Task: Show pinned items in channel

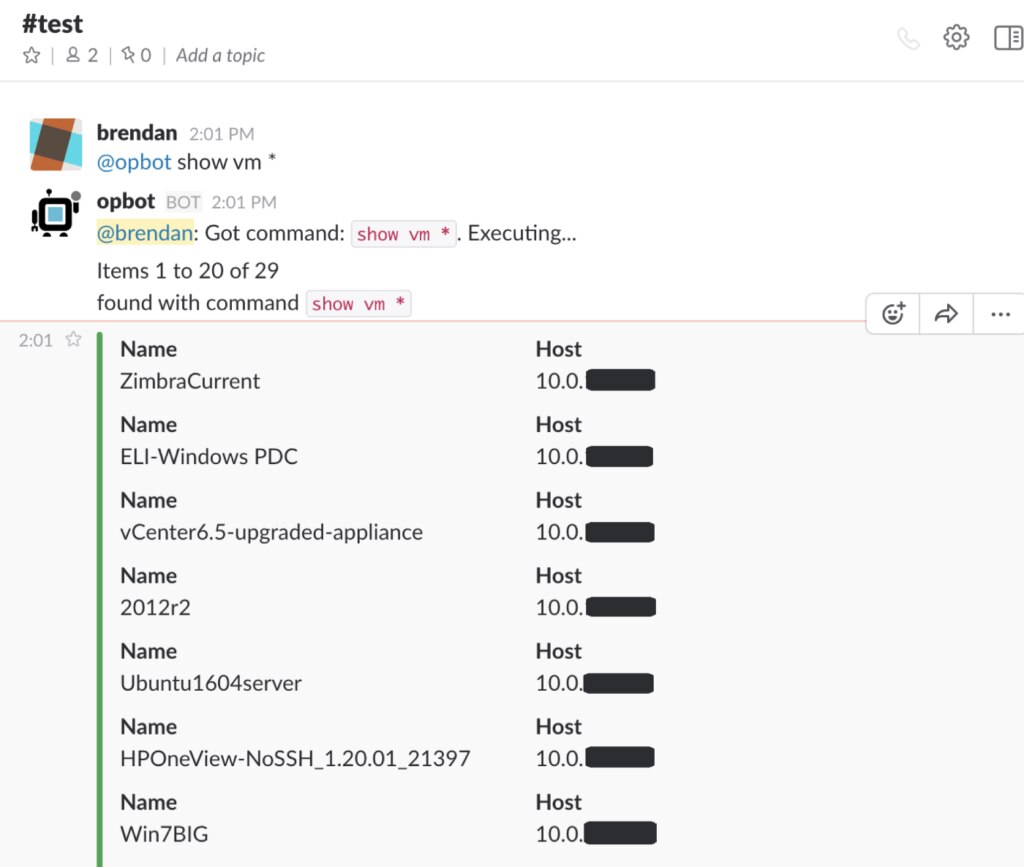Action: (x=136, y=56)
